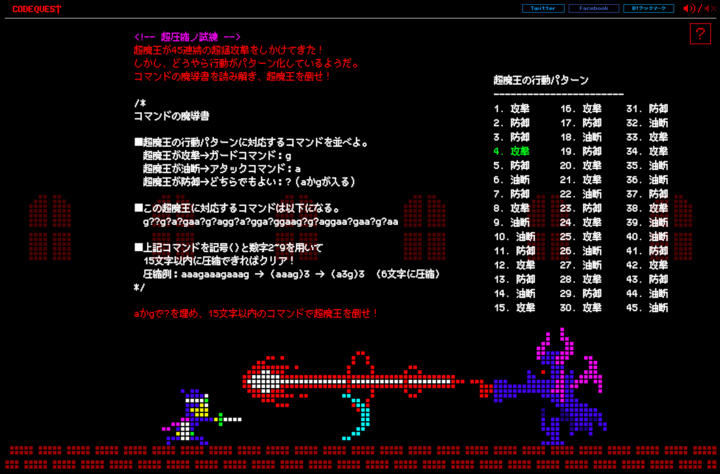The width and height of the screenshot is (720, 474).
Task: Click red line コマンドの魔導書を読み解き
Action: click(x=232, y=76)
